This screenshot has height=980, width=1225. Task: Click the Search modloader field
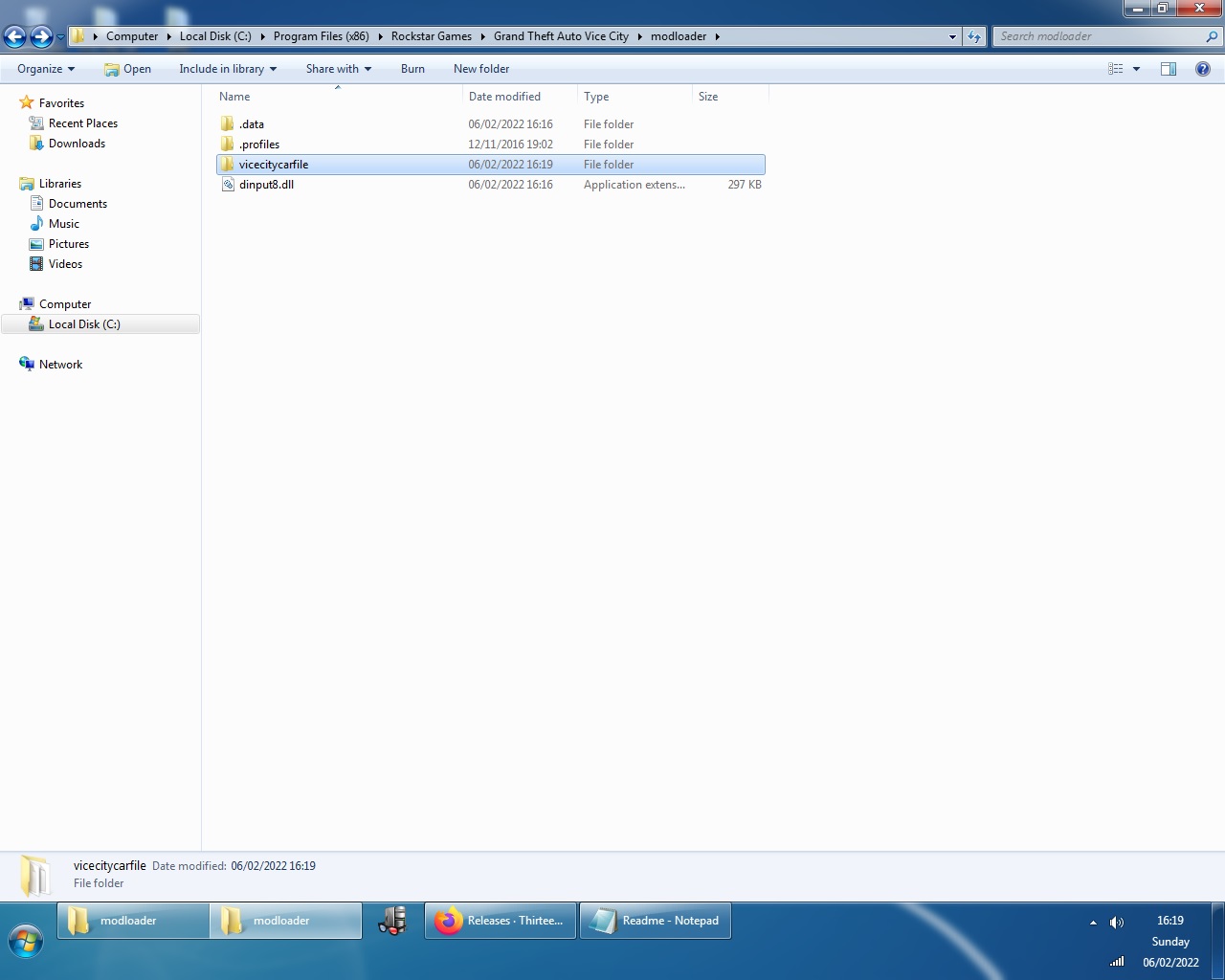click(x=1099, y=36)
